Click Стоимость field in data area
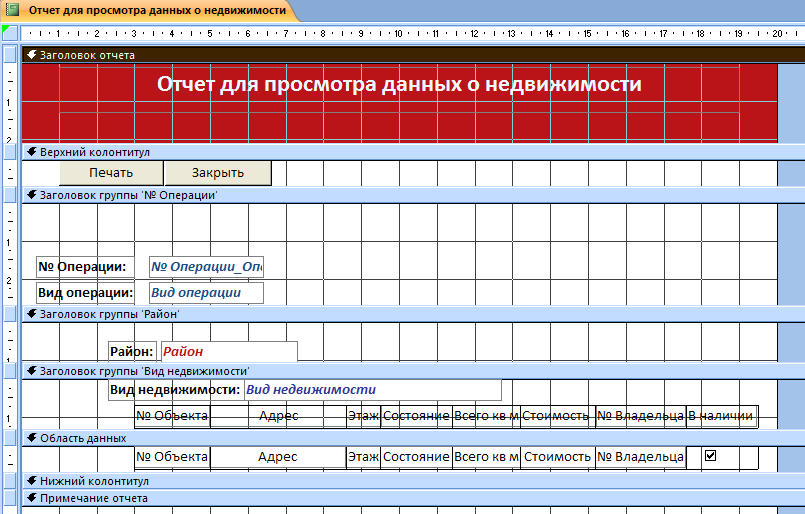 click(x=558, y=457)
